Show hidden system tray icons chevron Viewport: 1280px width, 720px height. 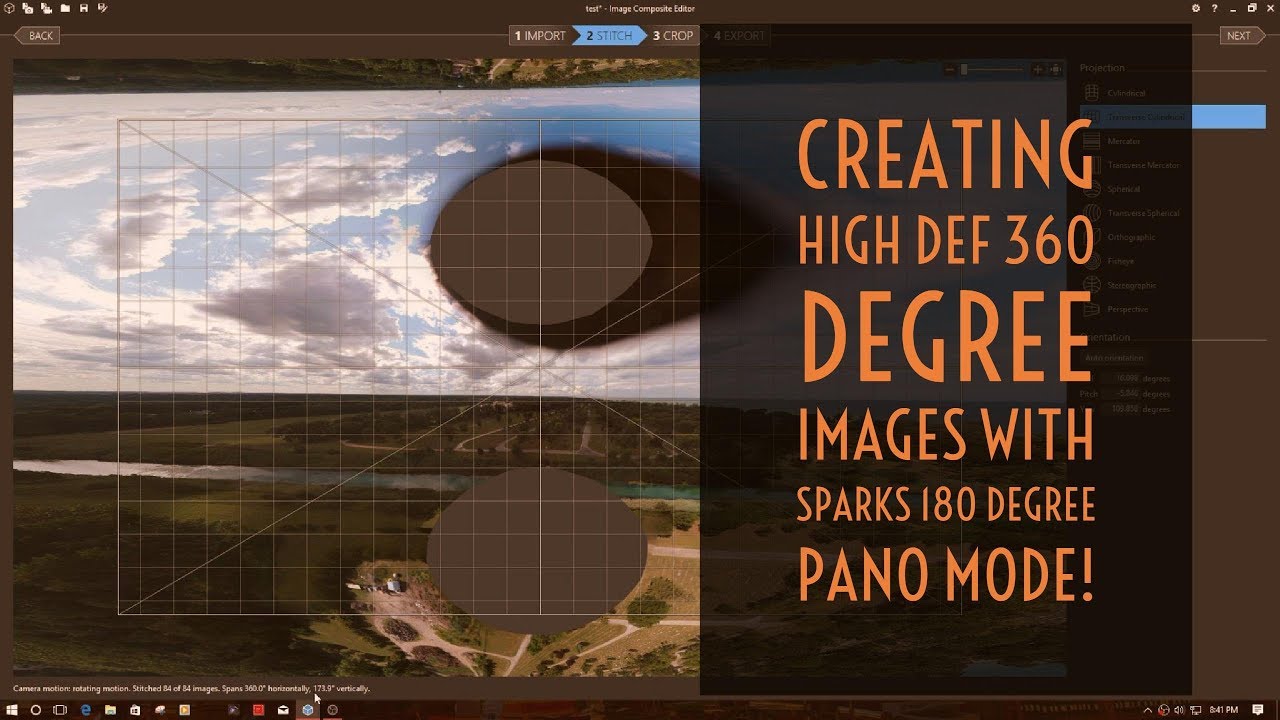click(x=1148, y=710)
